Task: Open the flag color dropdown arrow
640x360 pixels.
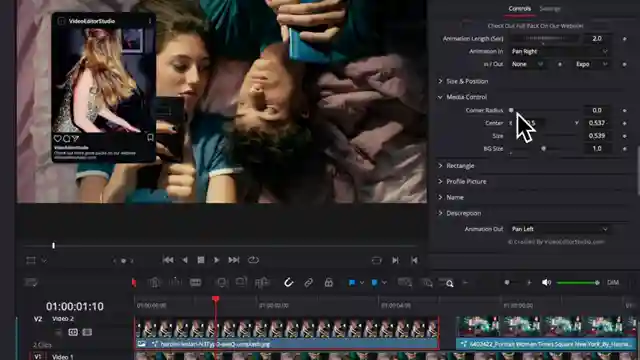Action: coord(362,282)
